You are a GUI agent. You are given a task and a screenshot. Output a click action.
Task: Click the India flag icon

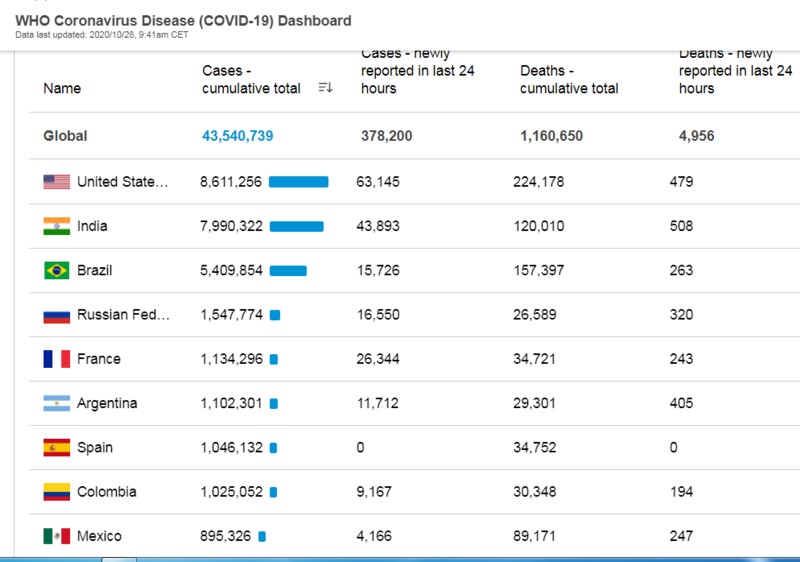tap(57, 226)
